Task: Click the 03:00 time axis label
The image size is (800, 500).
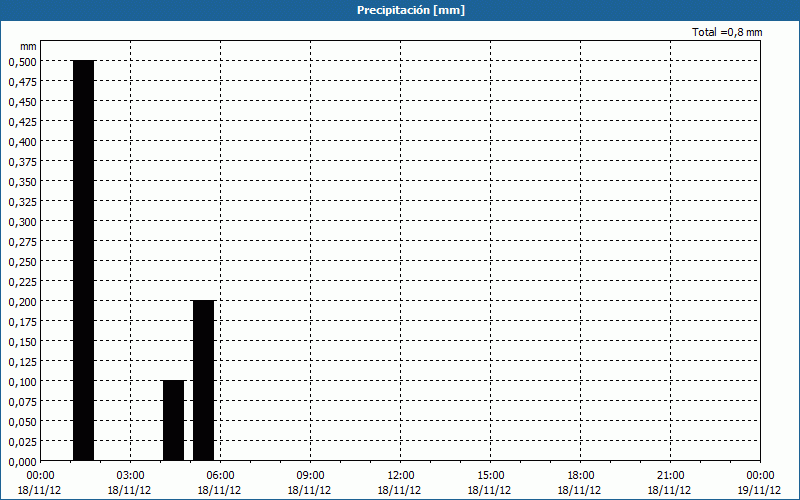Action: pos(131,476)
